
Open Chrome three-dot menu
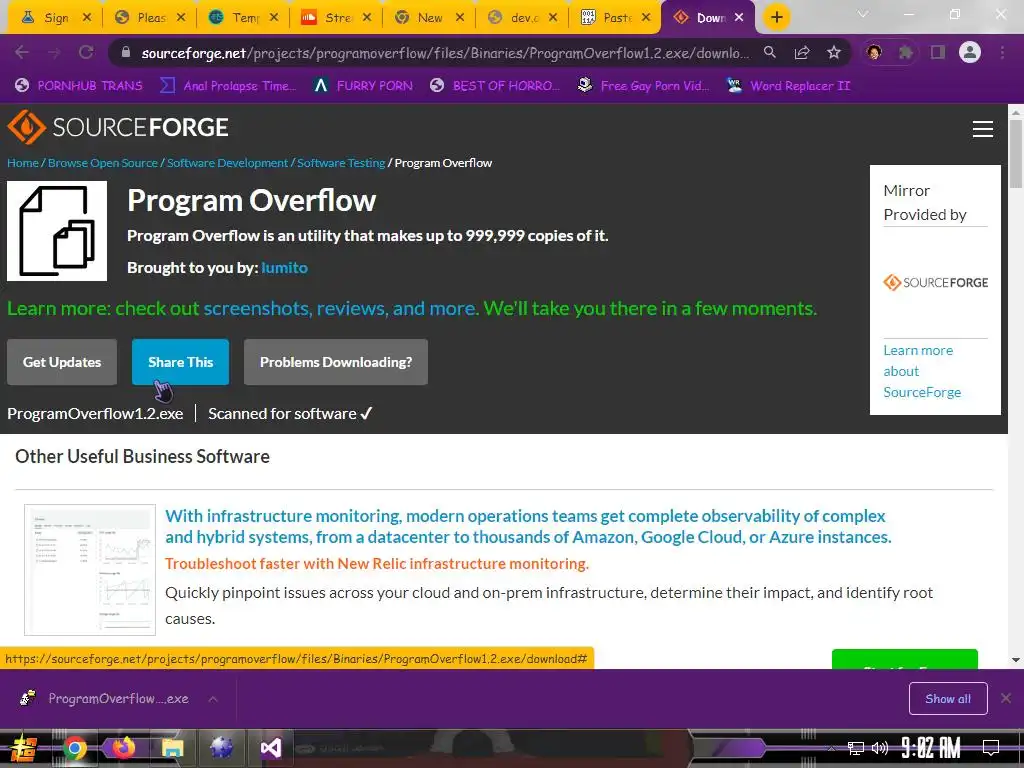[1002, 52]
